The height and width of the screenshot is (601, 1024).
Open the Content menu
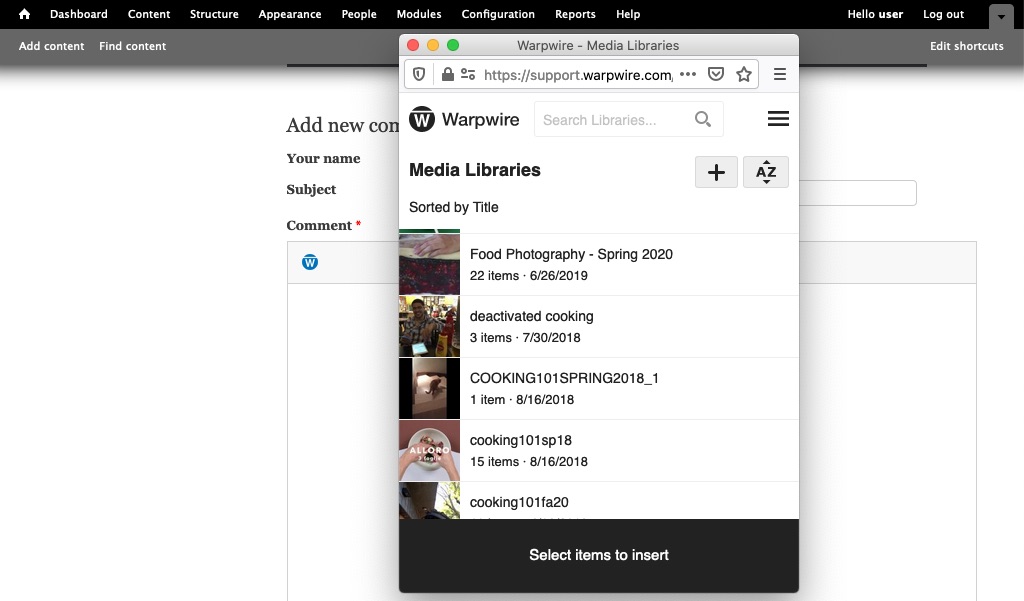tap(149, 14)
